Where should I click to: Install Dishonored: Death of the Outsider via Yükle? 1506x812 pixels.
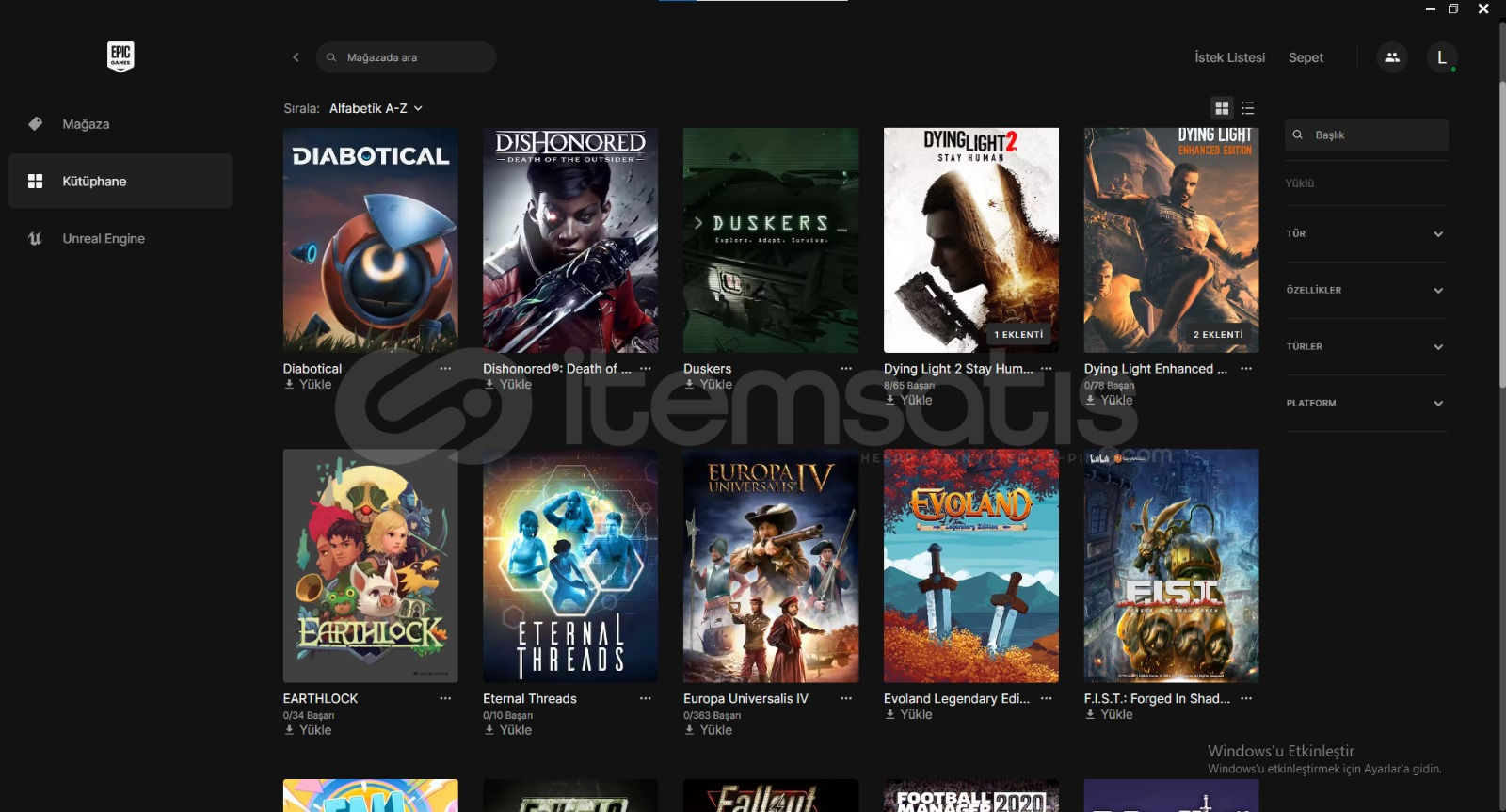(x=508, y=385)
